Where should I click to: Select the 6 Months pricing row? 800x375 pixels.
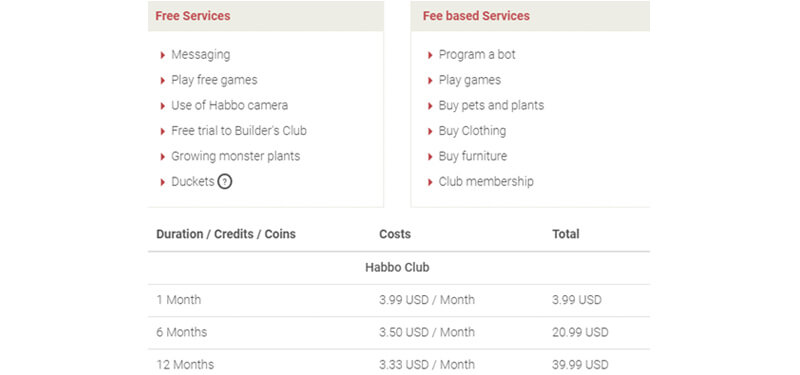pos(399,333)
